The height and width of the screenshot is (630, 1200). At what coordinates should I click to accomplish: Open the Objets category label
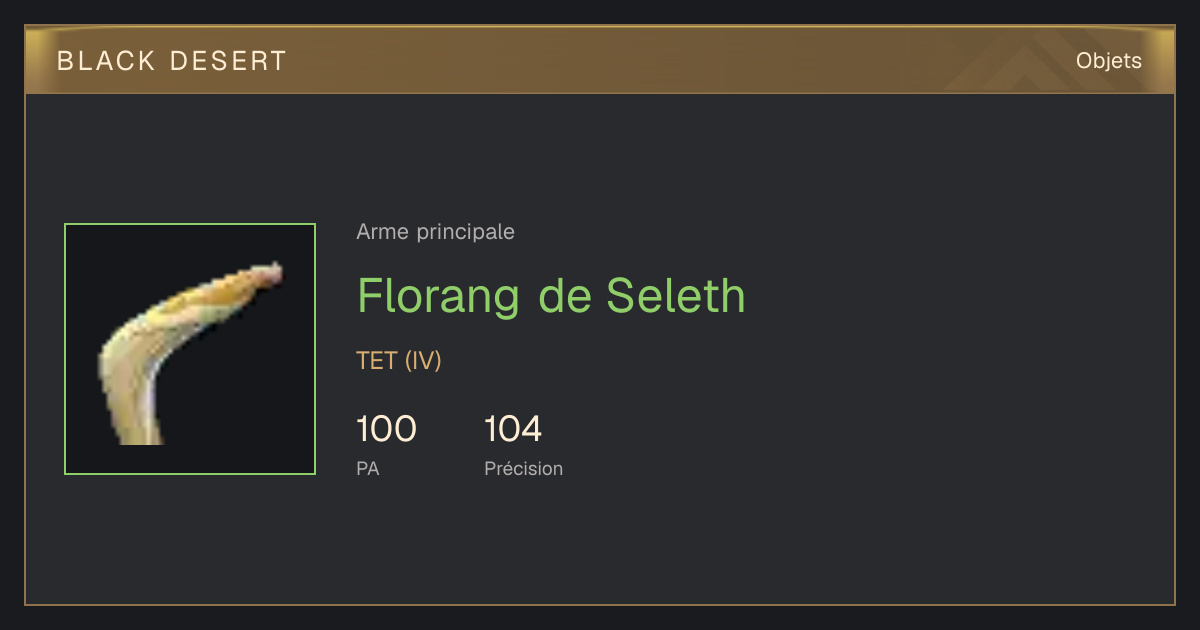pos(1108,61)
